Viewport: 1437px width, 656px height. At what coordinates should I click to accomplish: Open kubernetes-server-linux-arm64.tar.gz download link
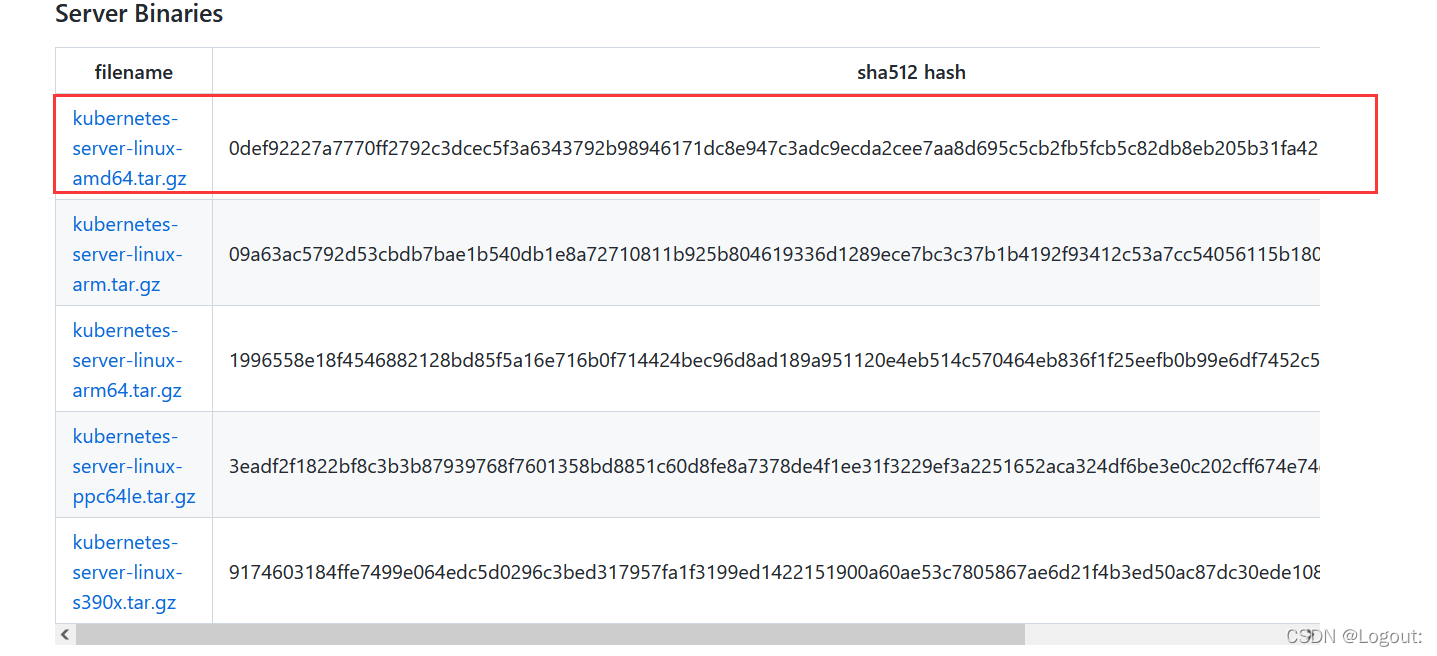127,361
